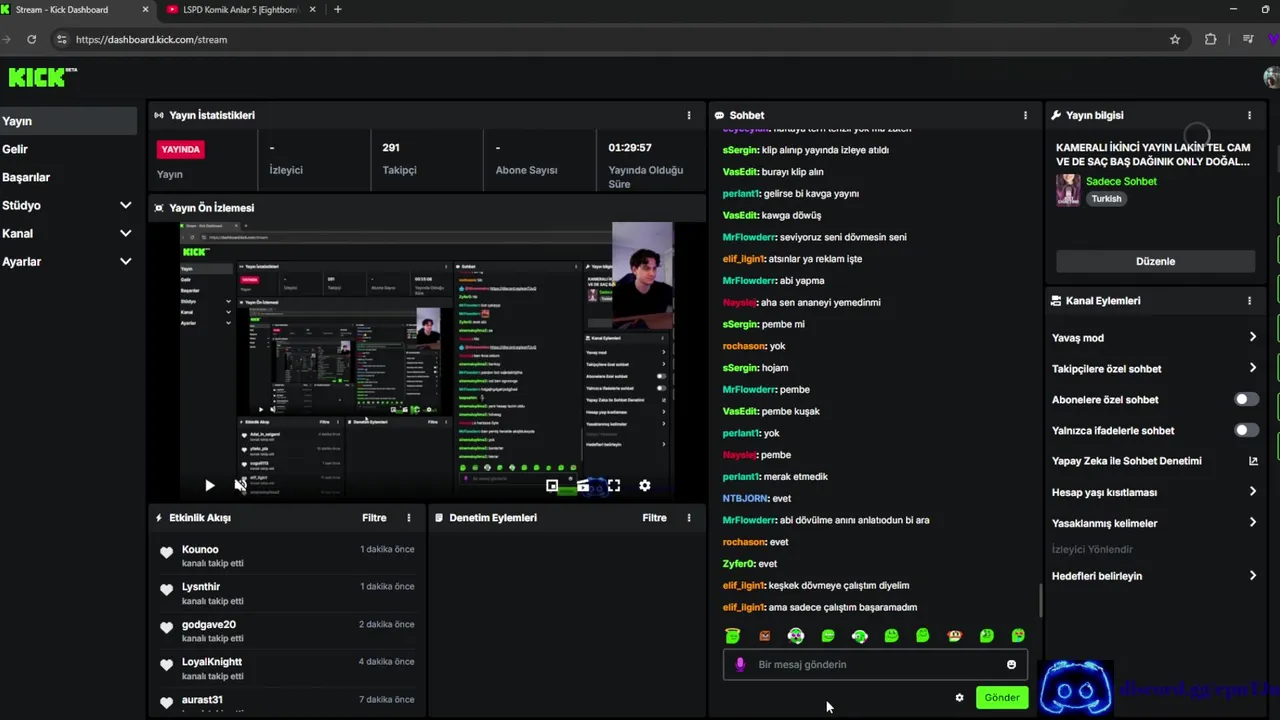The height and width of the screenshot is (720, 1280).
Task: Insert the halo green emote
Action: tap(732, 636)
